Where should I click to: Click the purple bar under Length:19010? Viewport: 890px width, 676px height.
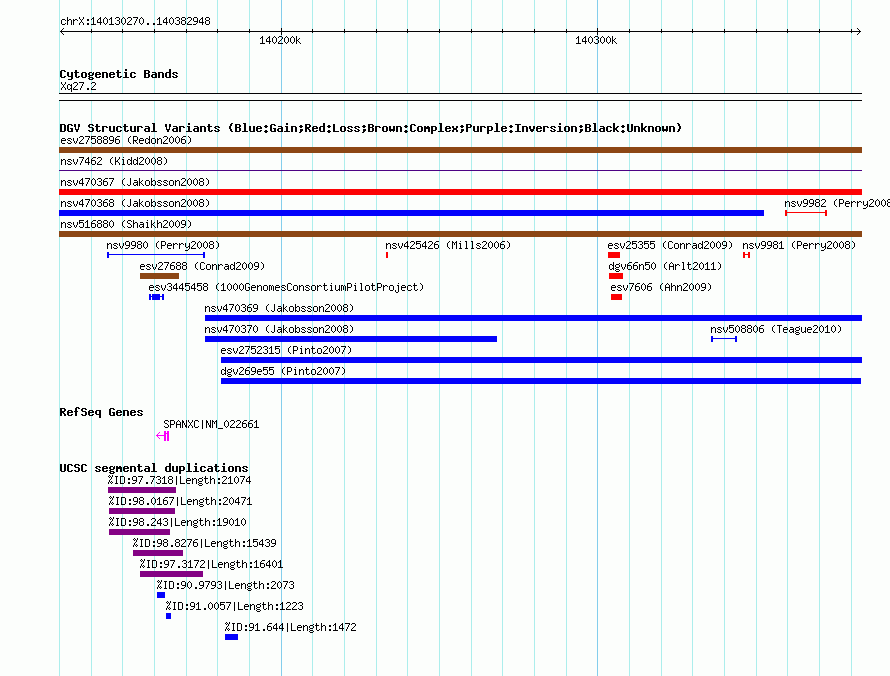coord(140,532)
